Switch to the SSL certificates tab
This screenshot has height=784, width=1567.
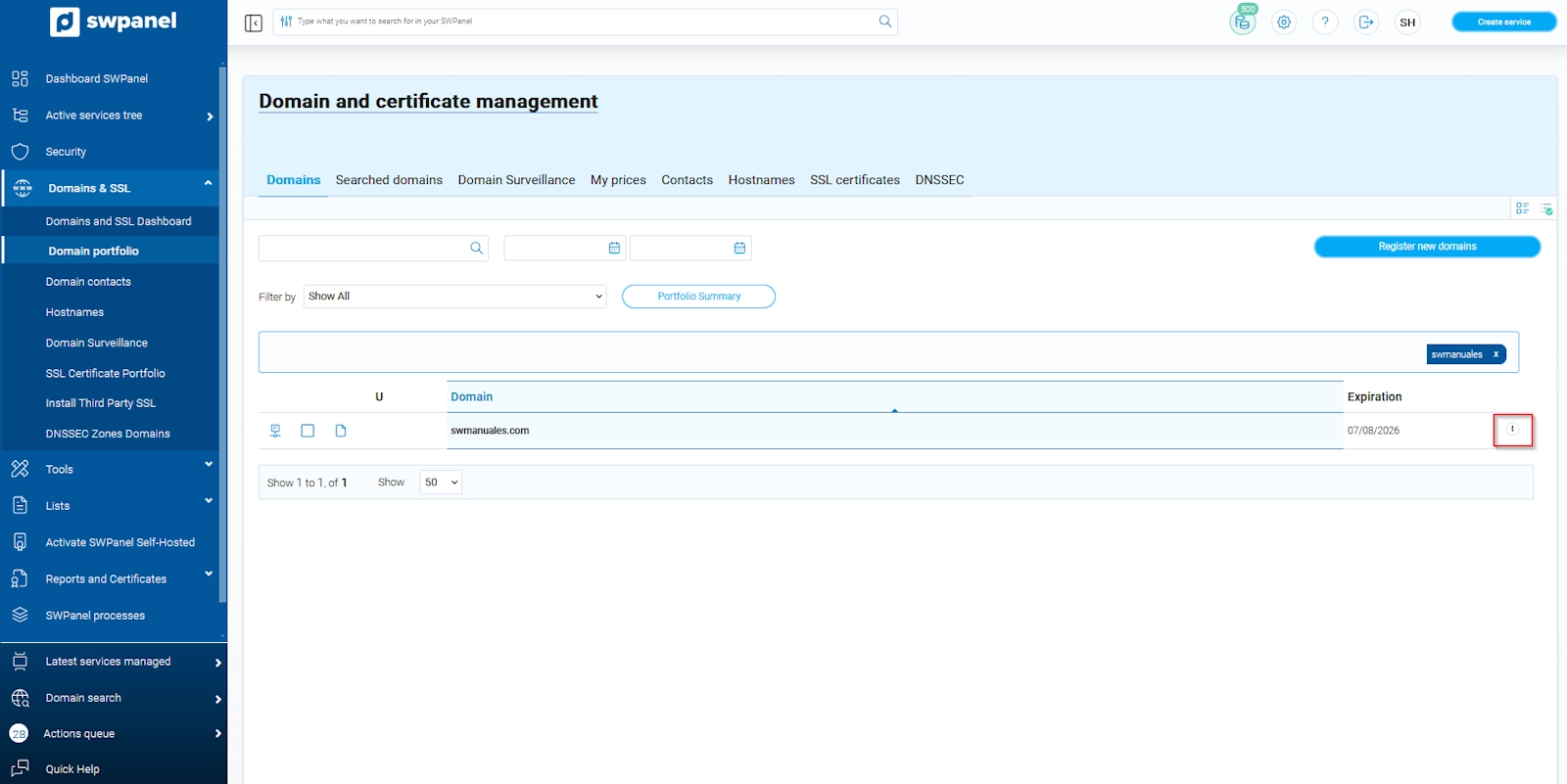pos(854,180)
